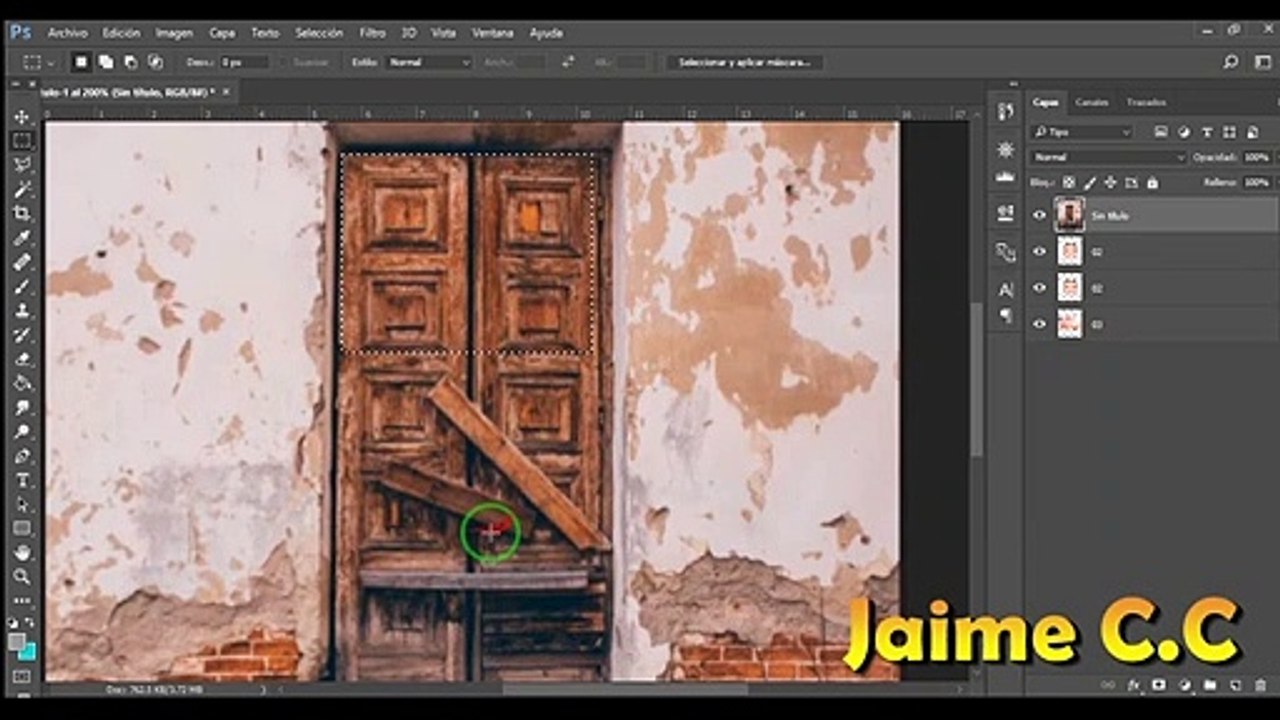Toggle lock all padlock icon
This screenshot has width=1280, height=720.
tap(1152, 183)
